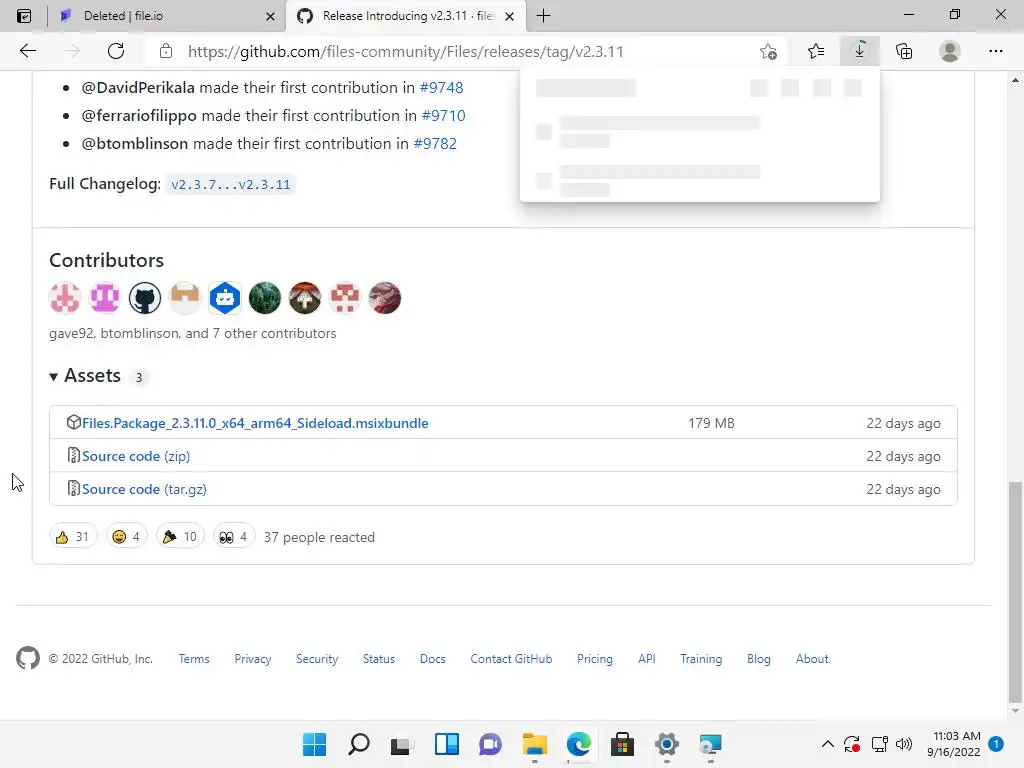Image resolution: width=1024 pixels, height=768 pixels.
Task: Open the Security footer link
Action: click(x=317, y=659)
